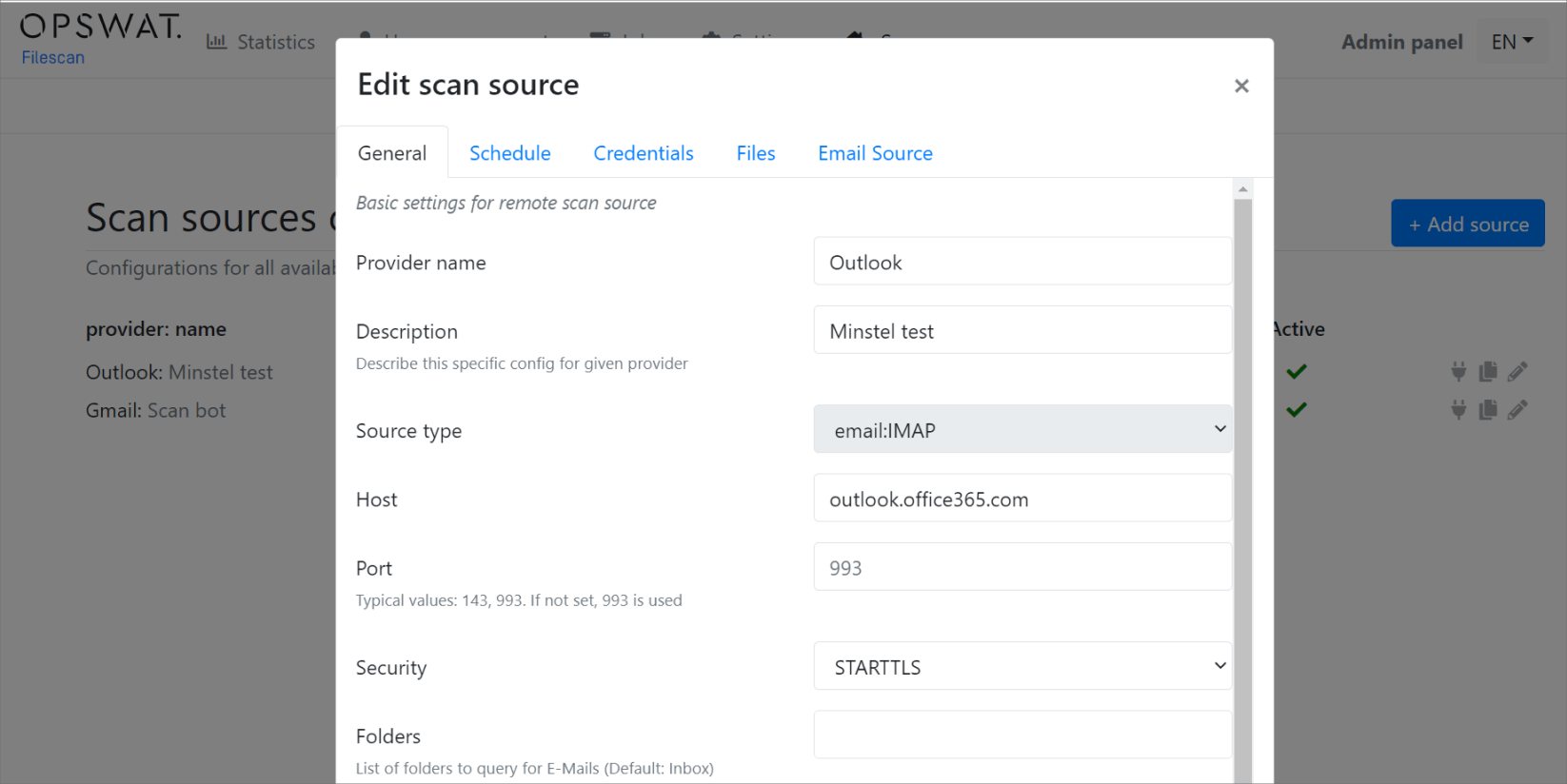Select the General tab
1567x784 pixels.
[392, 153]
